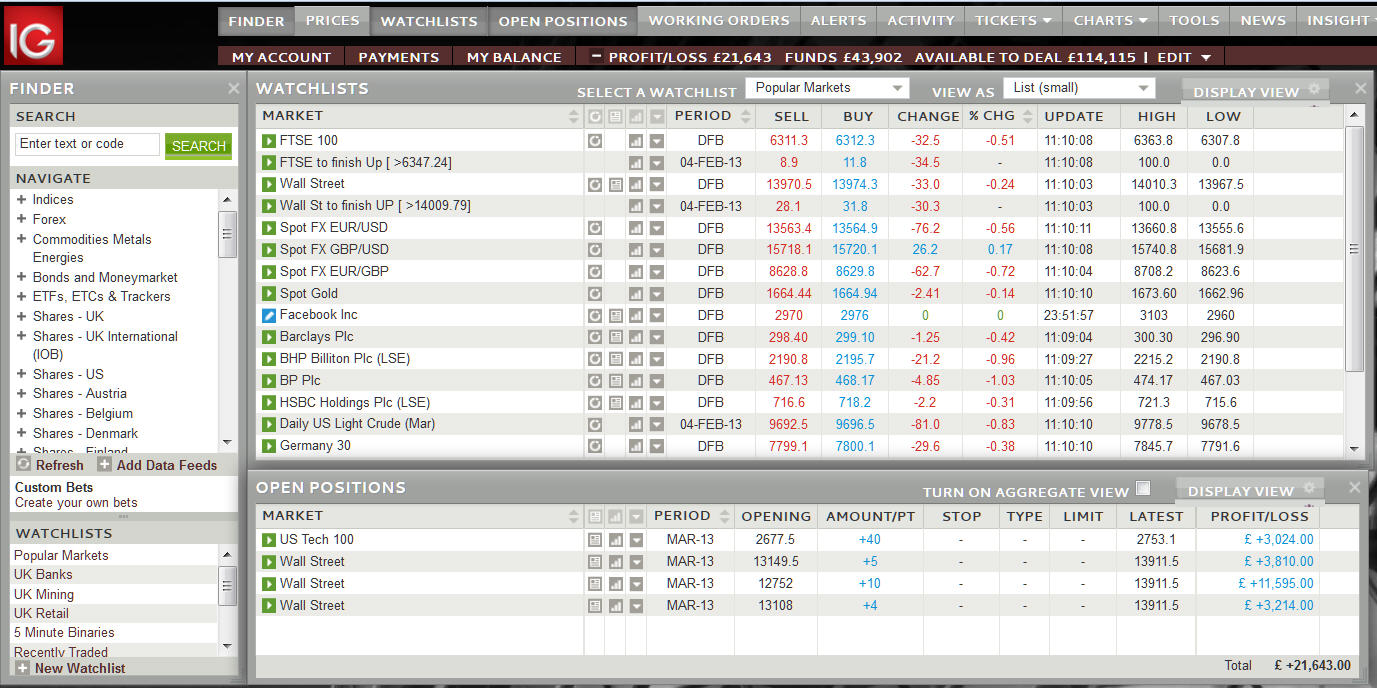
Task: Click the New Watchlist plus icon
Action: [x=22, y=668]
